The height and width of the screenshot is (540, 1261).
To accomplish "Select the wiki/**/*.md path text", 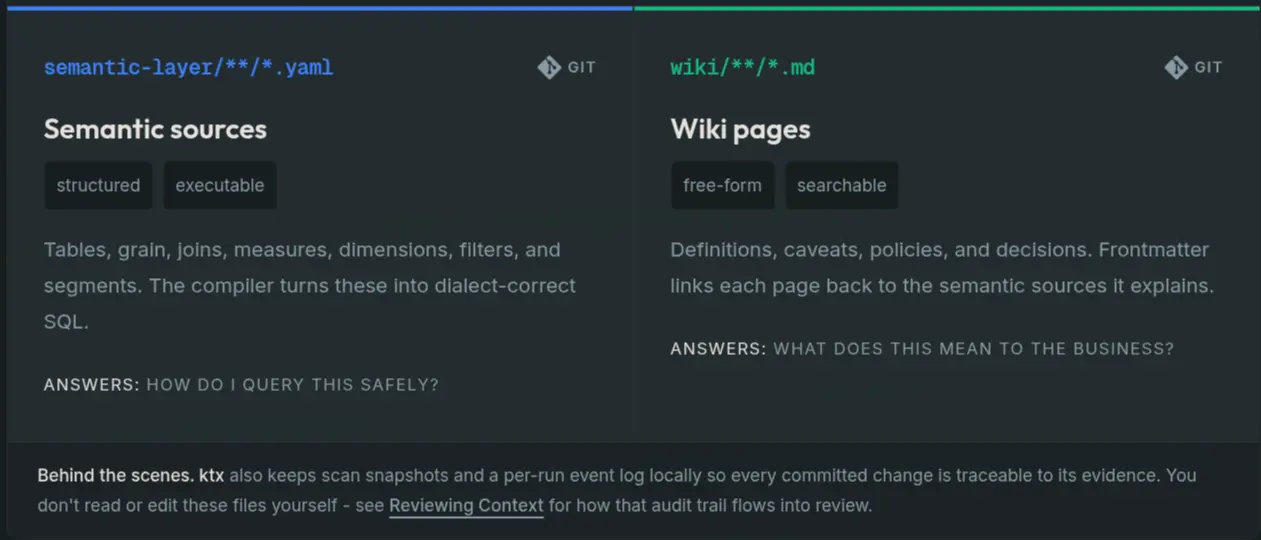I will [743, 68].
